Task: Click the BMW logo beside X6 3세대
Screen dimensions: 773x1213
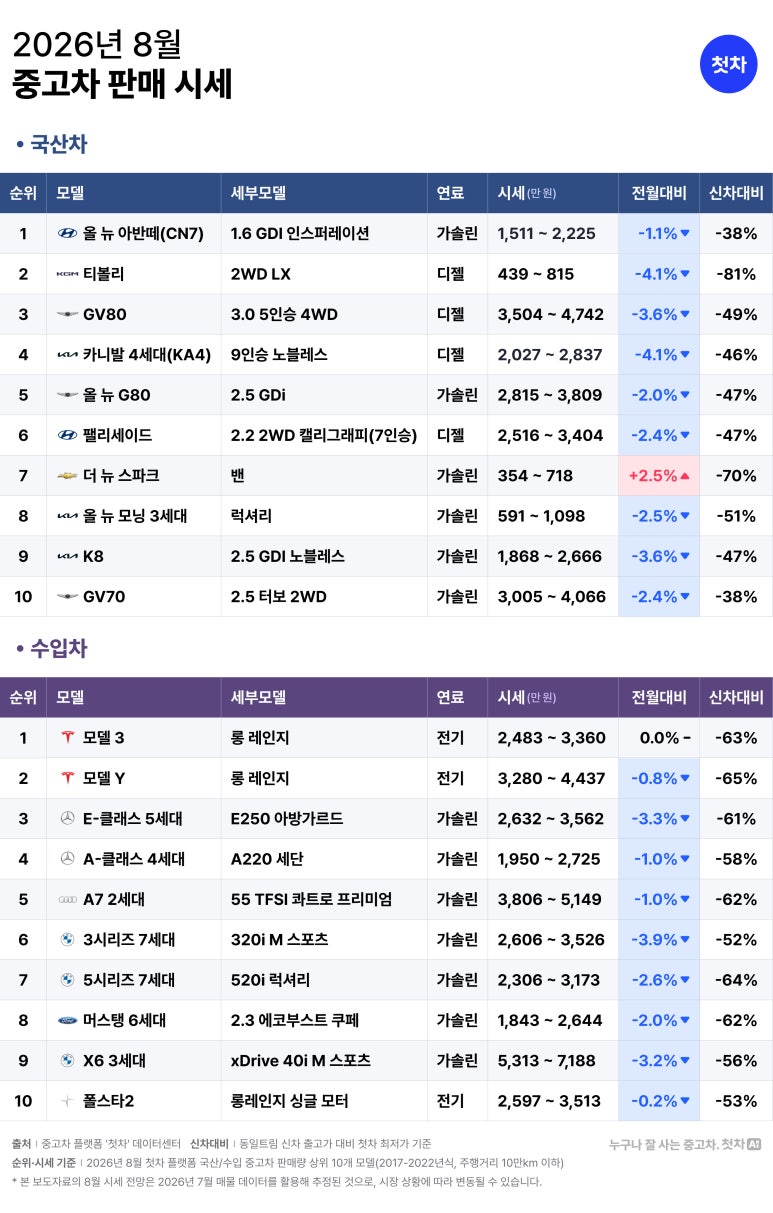Action: click(x=67, y=1060)
